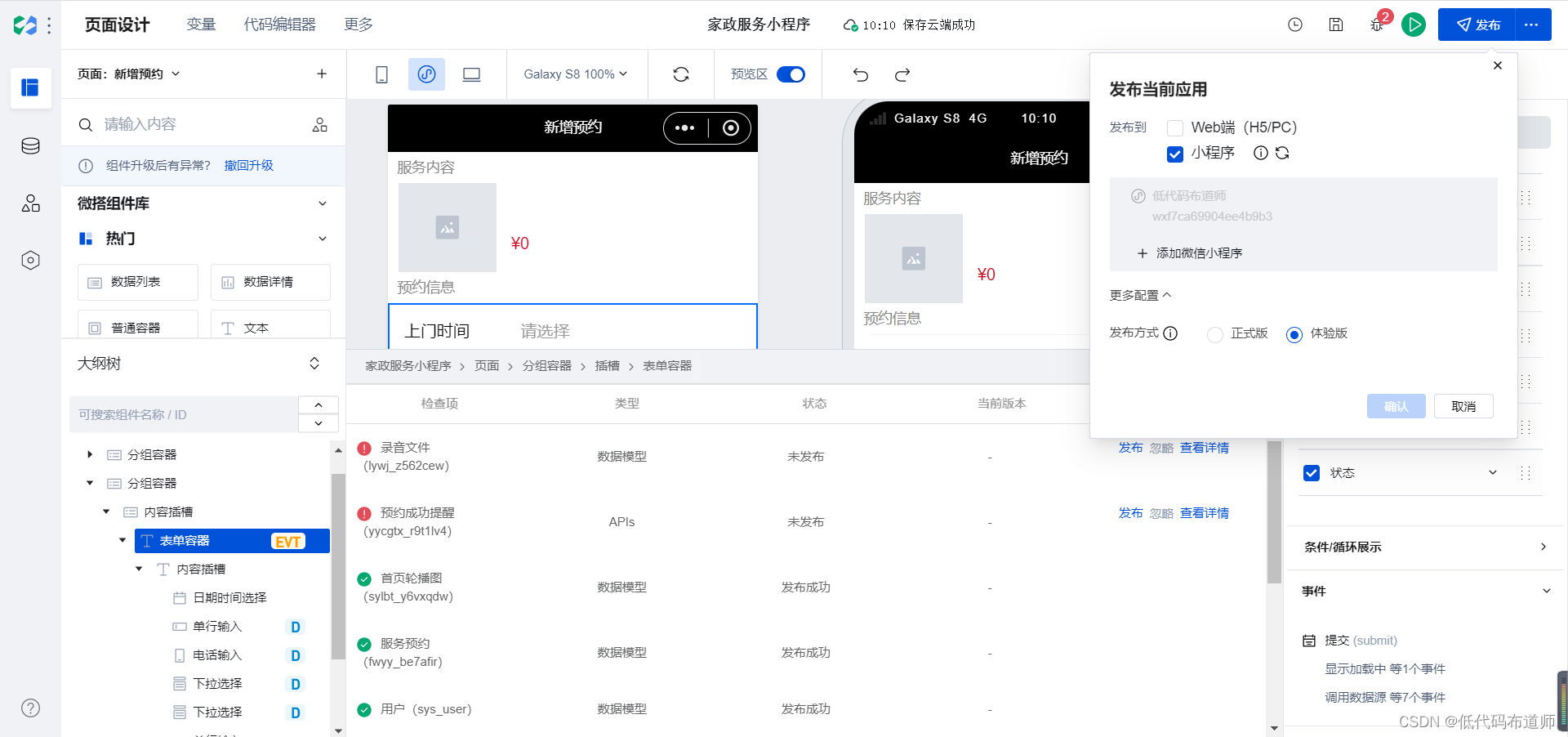Open the Galaxy S8 100% device dropdown

[576, 74]
